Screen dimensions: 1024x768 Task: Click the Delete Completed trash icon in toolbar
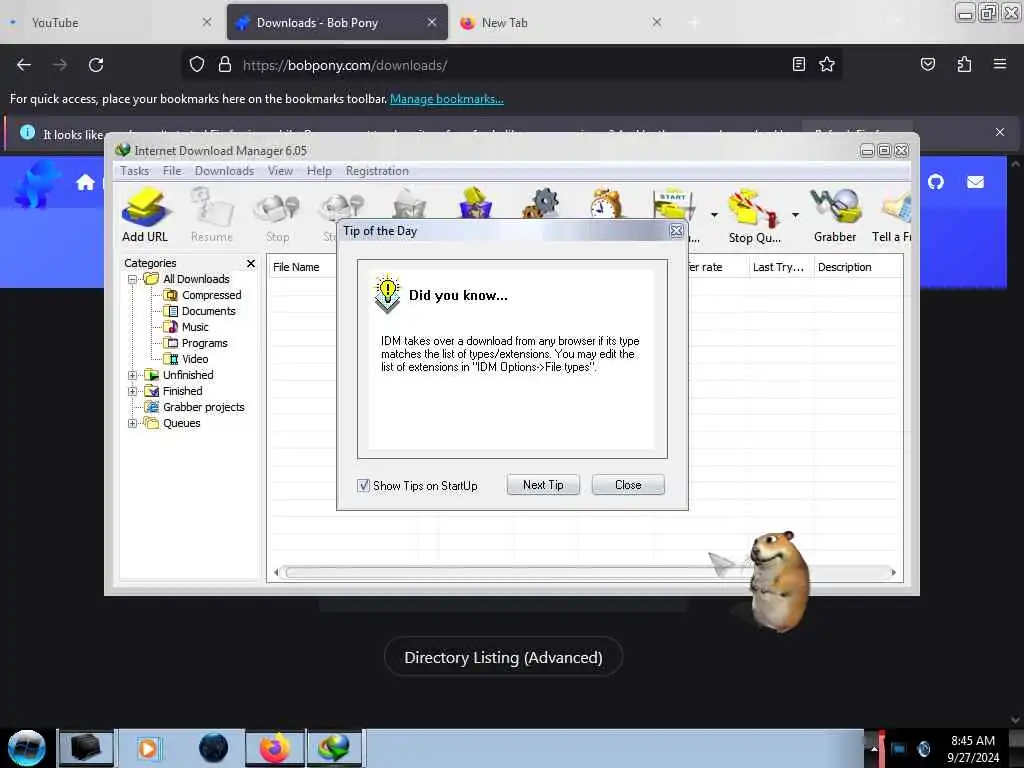click(476, 202)
